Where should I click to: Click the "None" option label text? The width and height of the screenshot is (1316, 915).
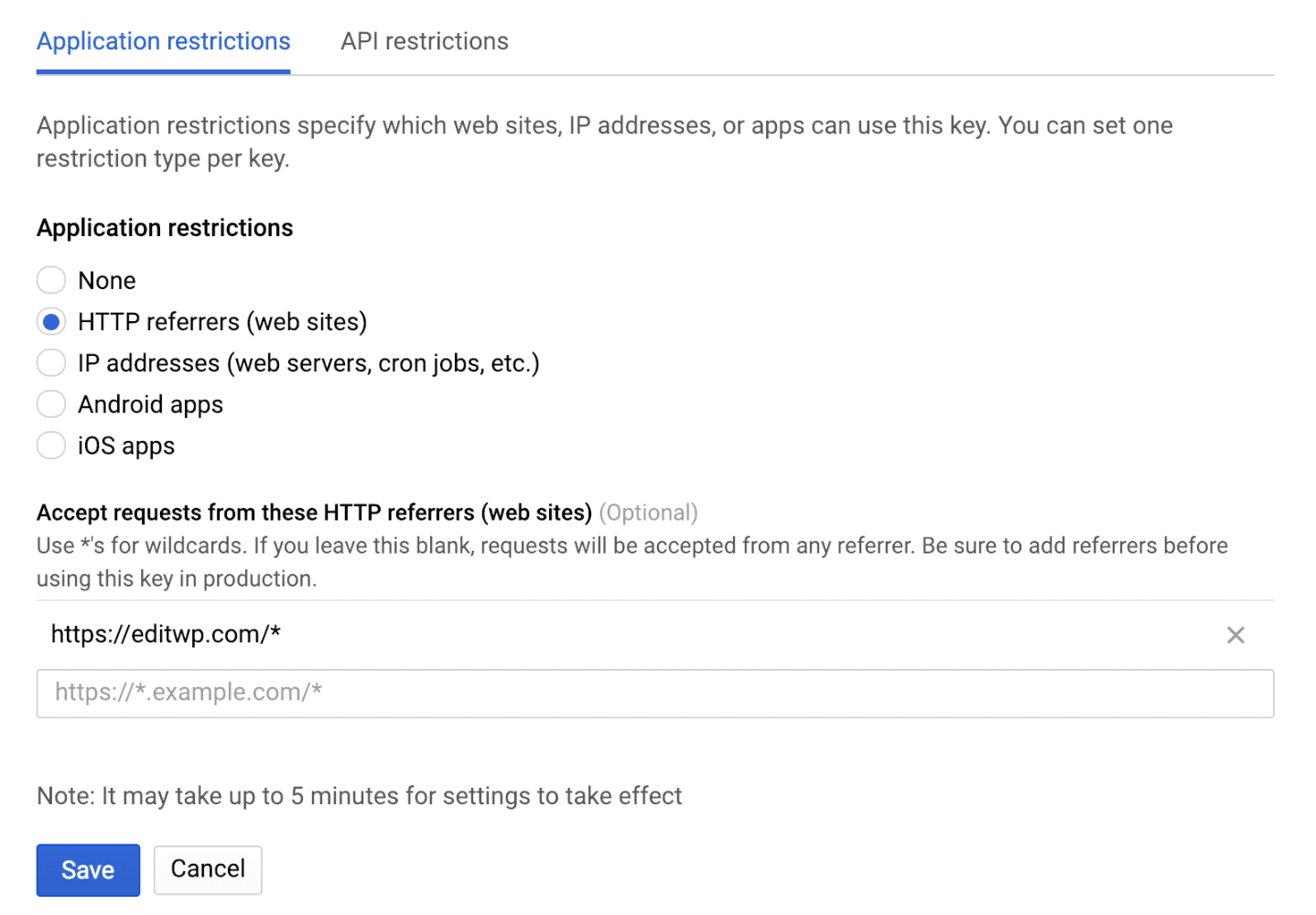click(107, 280)
